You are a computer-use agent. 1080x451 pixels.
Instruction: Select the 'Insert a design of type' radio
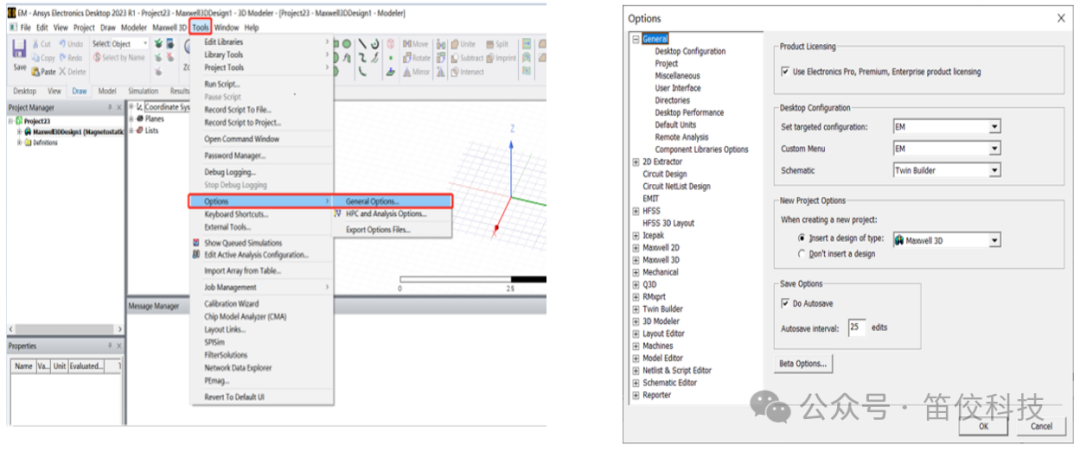tap(801, 238)
